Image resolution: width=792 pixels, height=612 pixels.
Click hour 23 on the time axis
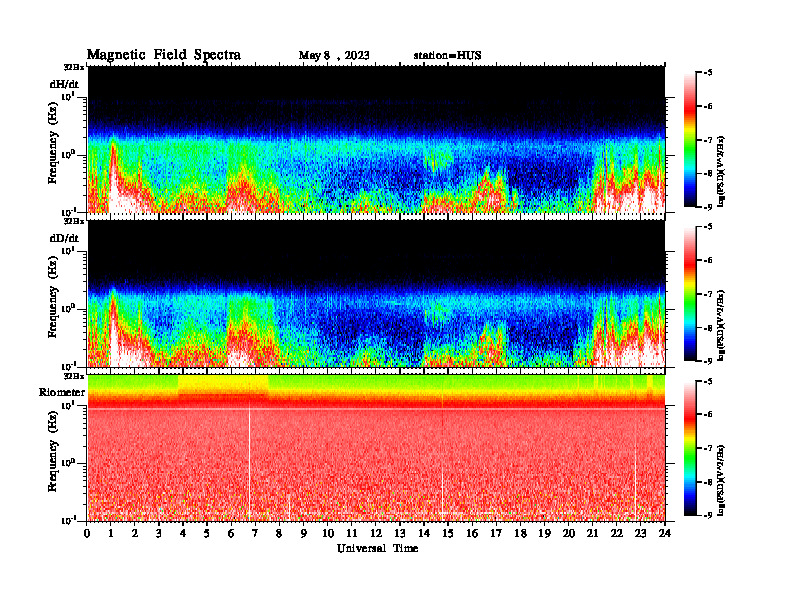pyautogui.click(x=640, y=533)
